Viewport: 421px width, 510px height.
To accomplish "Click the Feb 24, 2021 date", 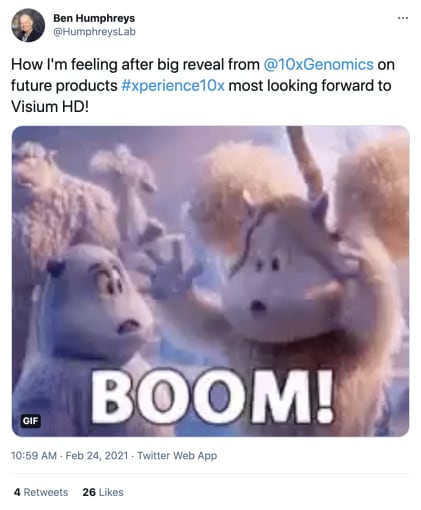I will [97, 455].
